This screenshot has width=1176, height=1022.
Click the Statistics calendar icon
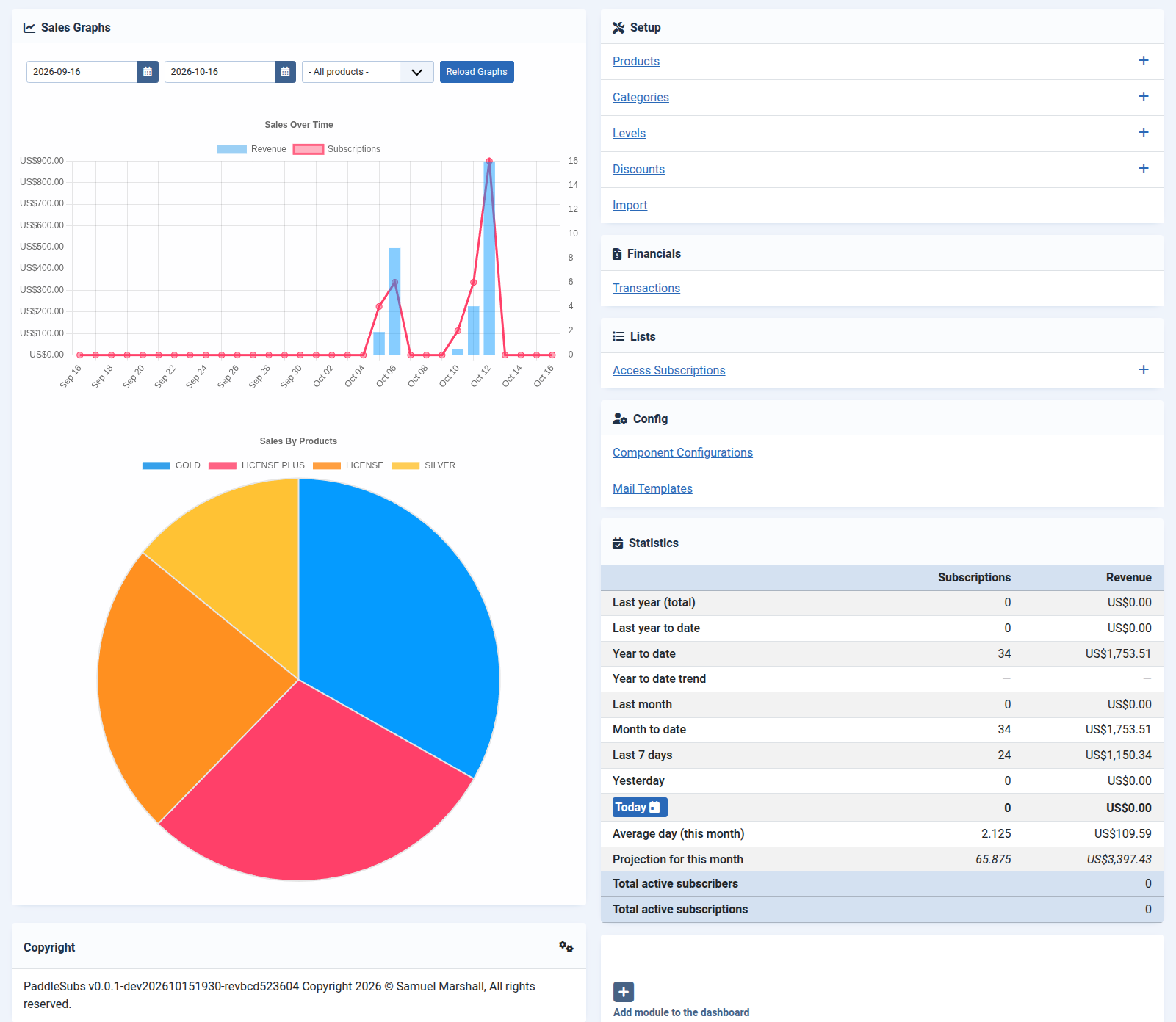coord(618,543)
